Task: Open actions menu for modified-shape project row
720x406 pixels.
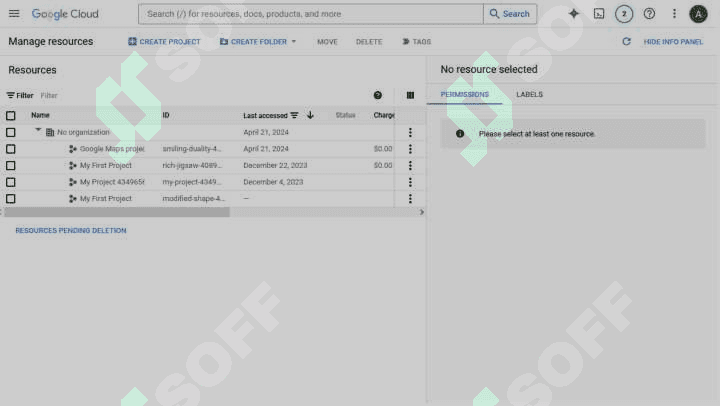Action: coord(410,198)
